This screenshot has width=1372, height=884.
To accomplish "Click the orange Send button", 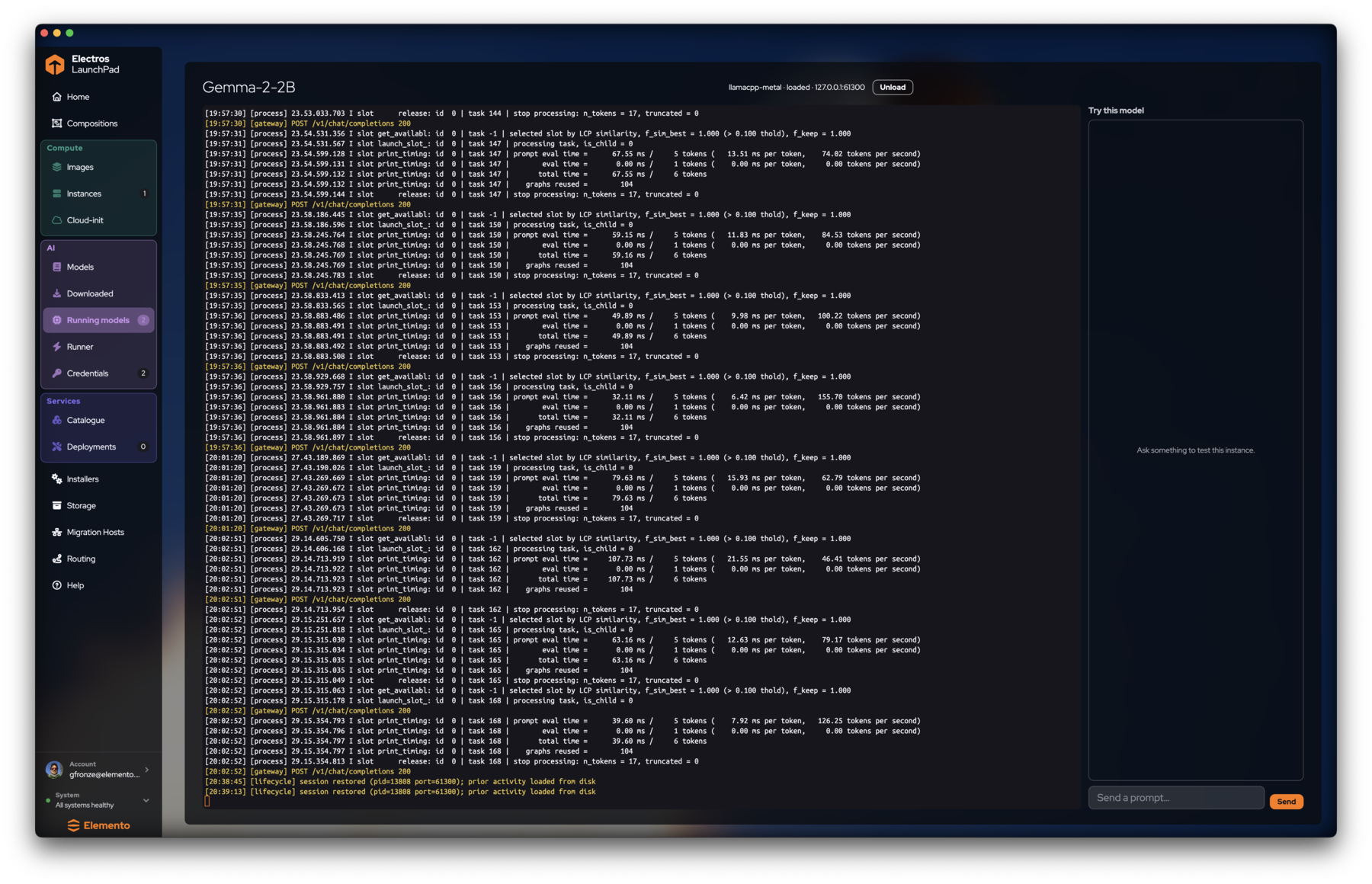I will (1286, 801).
